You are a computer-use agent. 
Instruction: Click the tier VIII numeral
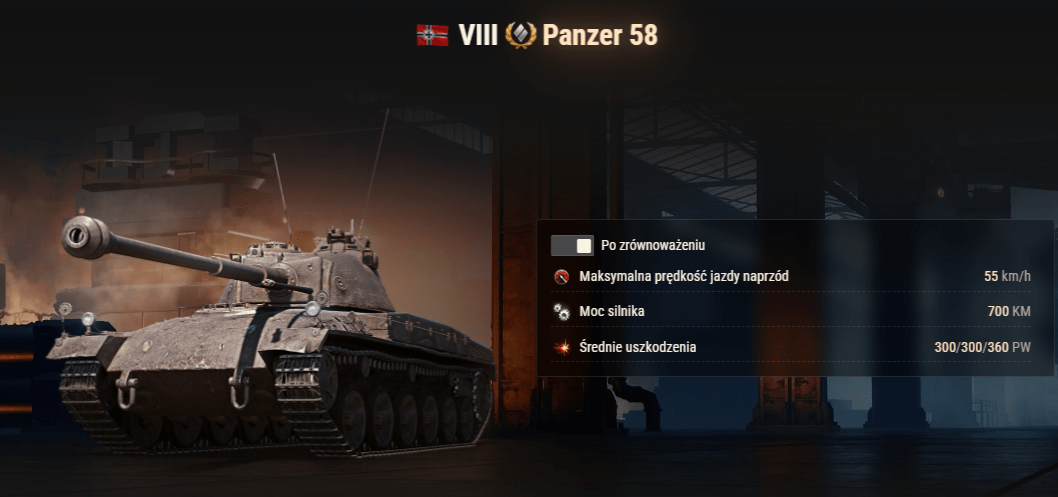point(478,35)
